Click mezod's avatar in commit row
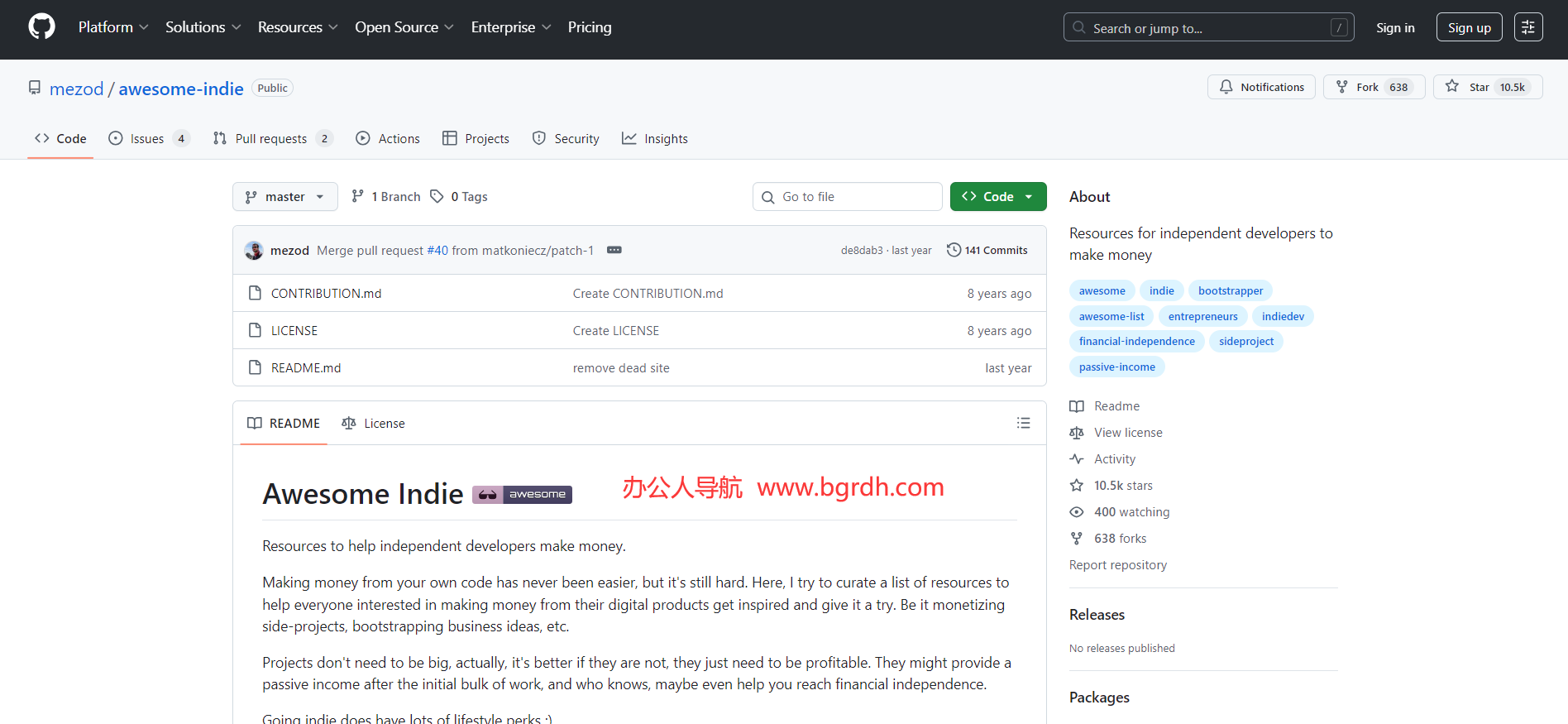1568x724 pixels. click(254, 250)
